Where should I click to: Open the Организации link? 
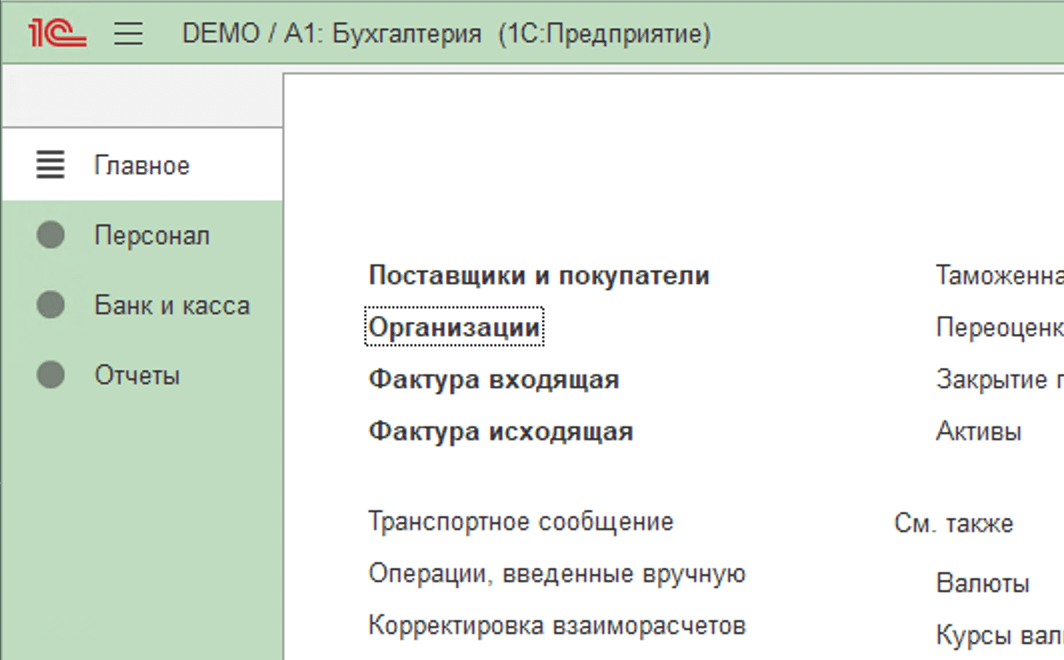click(454, 327)
